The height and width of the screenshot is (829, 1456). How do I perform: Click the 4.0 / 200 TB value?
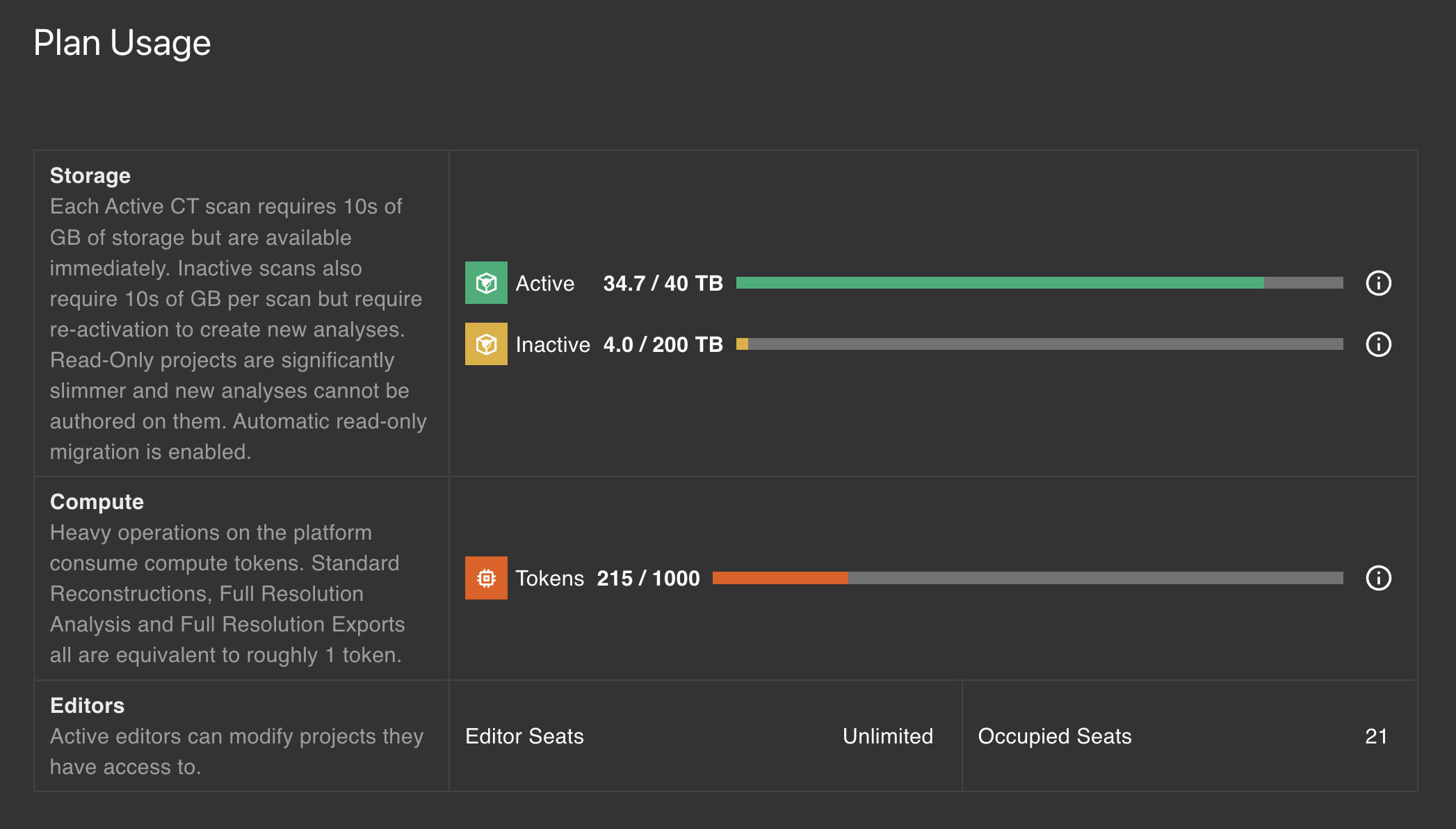coord(663,345)
